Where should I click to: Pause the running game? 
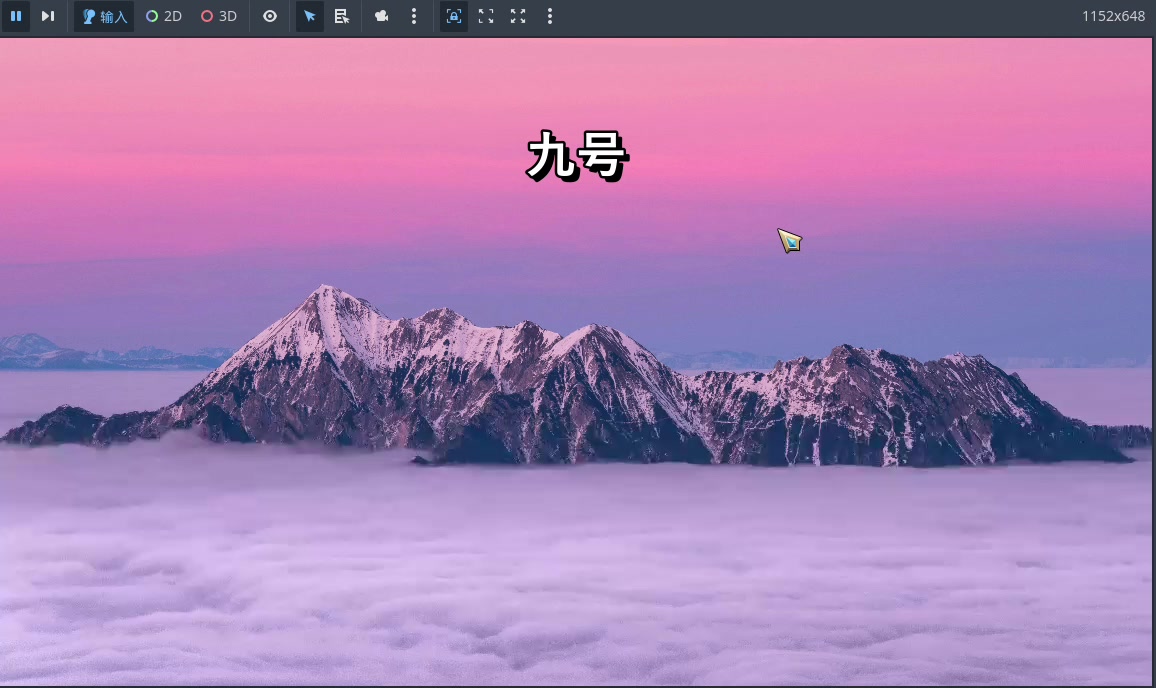coord(16,16)
